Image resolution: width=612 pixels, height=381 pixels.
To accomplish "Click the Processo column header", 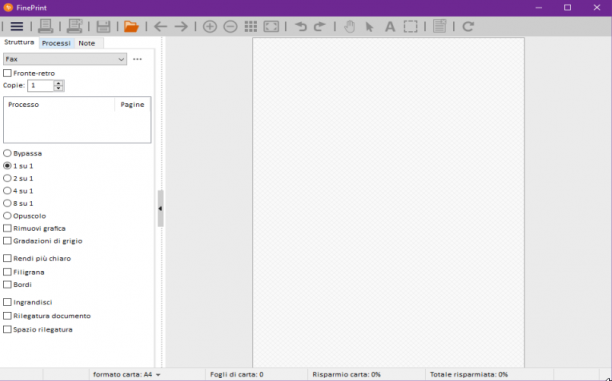I will 59,105.
